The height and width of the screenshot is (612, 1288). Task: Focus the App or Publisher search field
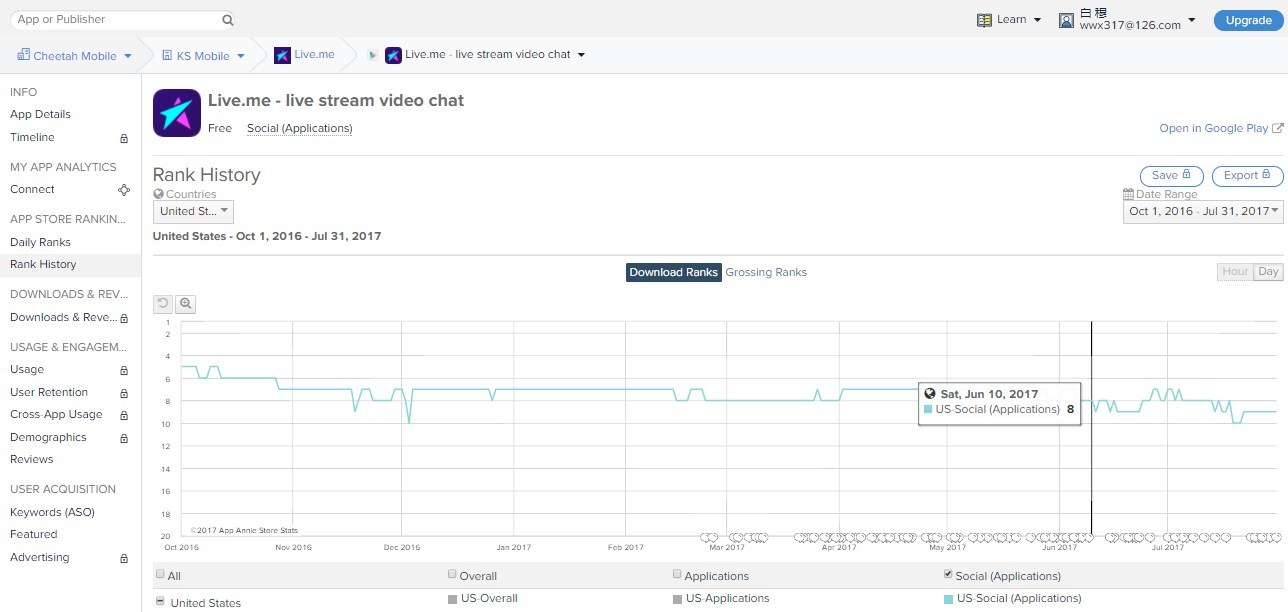tap(115, 19)
